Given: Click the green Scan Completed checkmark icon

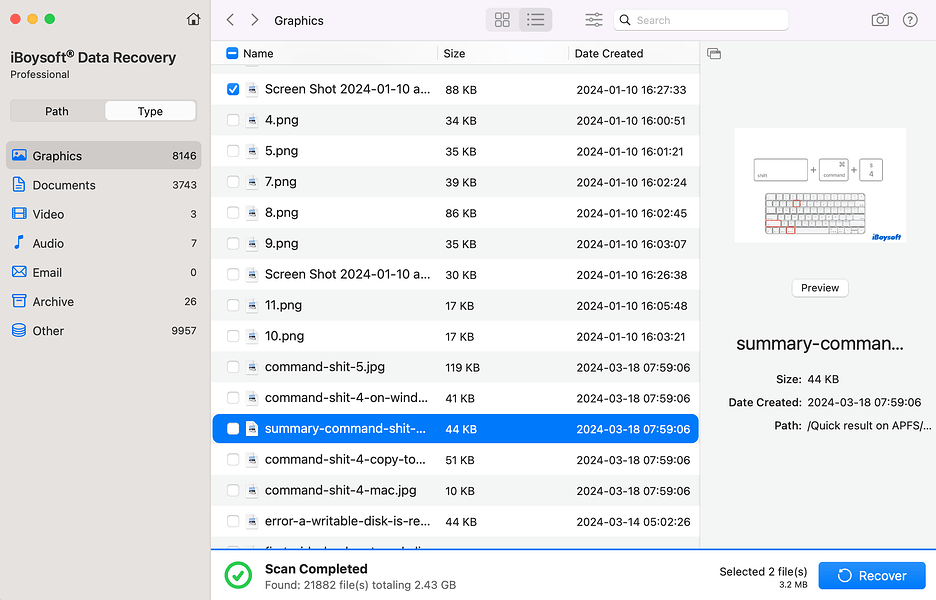Looking at the screenshot, I should point(238,576).
